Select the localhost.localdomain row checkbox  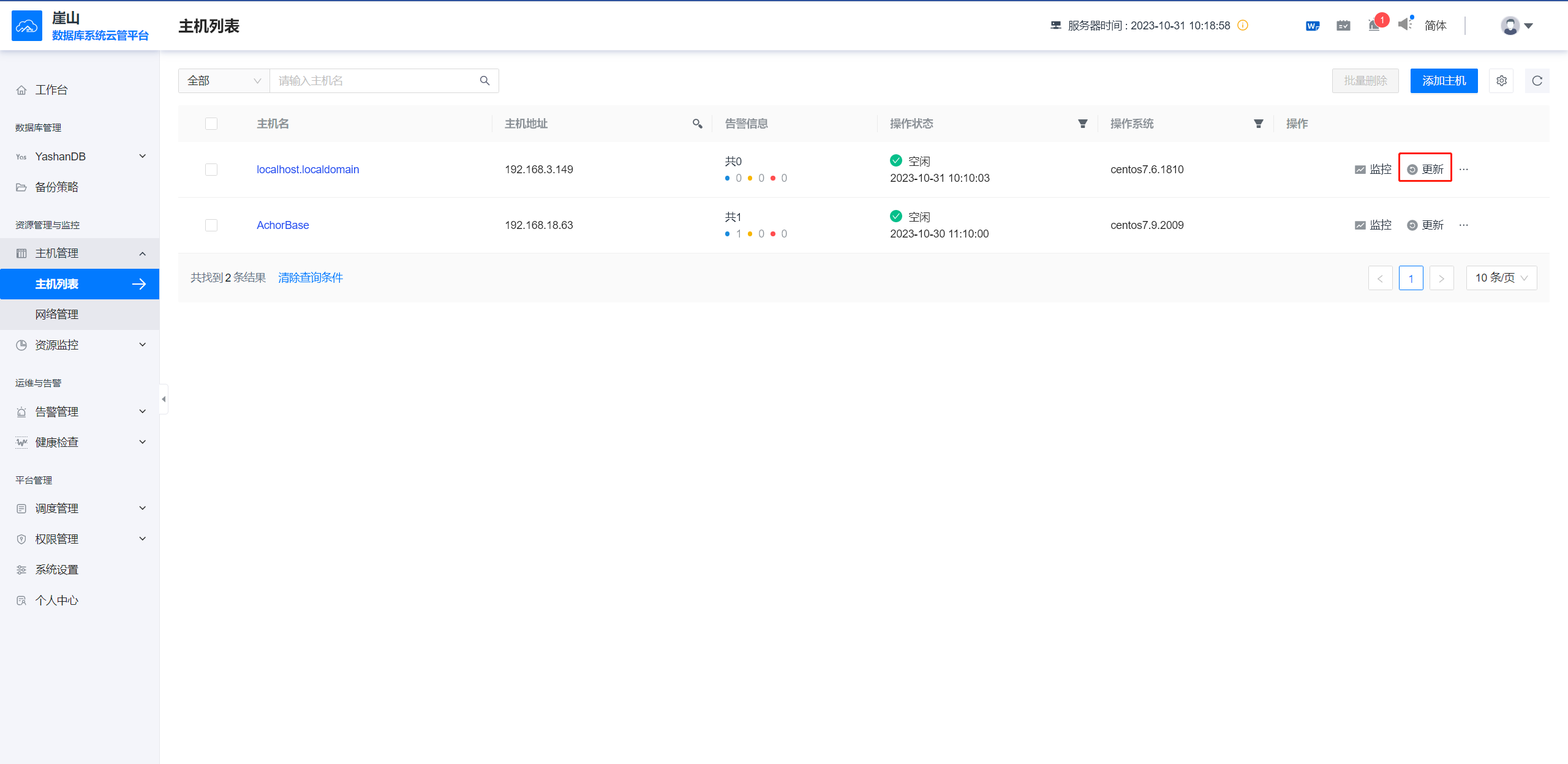211,170
